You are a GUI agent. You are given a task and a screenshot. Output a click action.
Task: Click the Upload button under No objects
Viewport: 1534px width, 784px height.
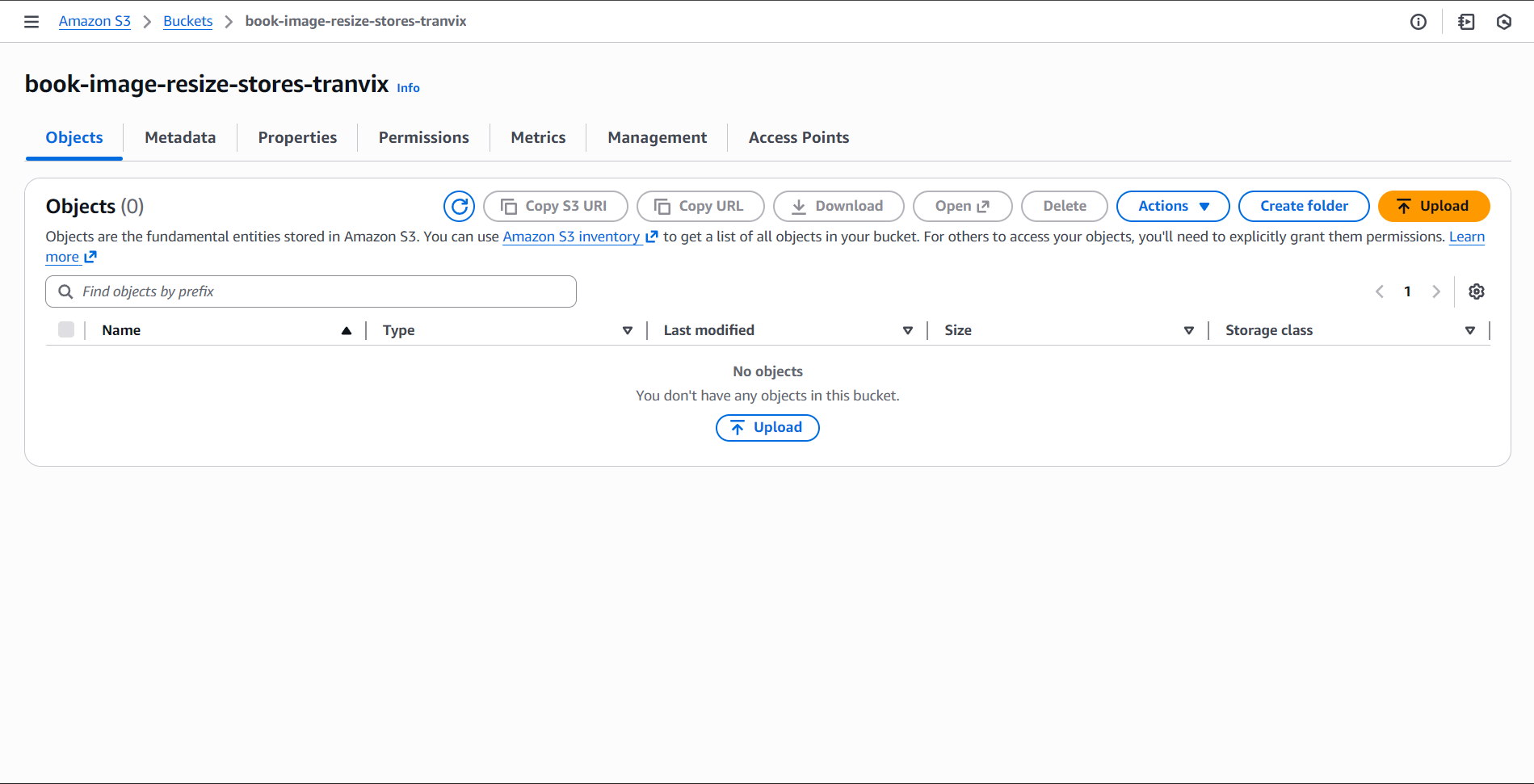point(767,427)
